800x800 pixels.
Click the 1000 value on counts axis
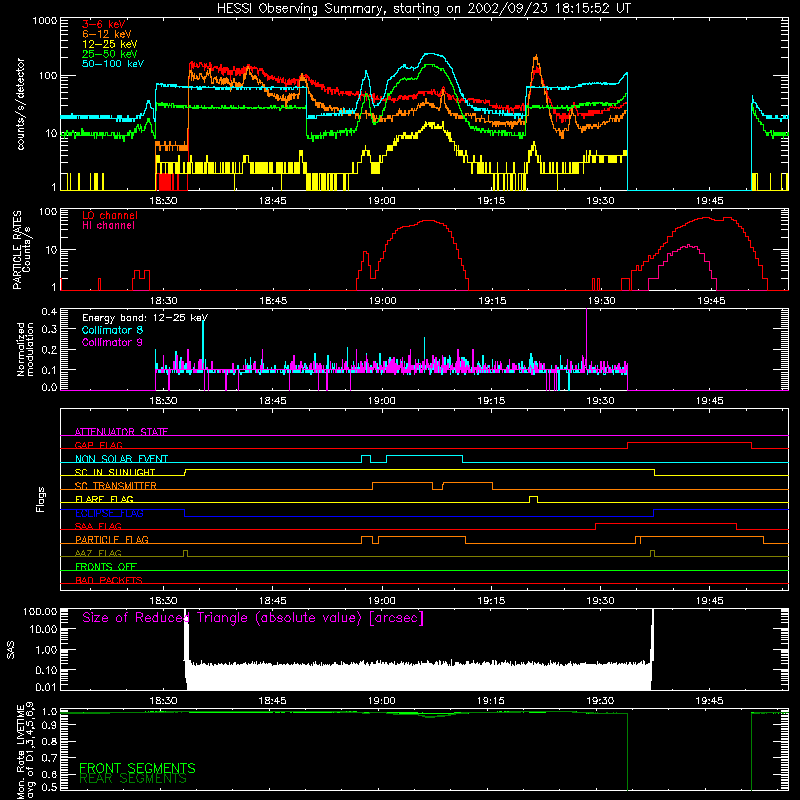[45, 21]
